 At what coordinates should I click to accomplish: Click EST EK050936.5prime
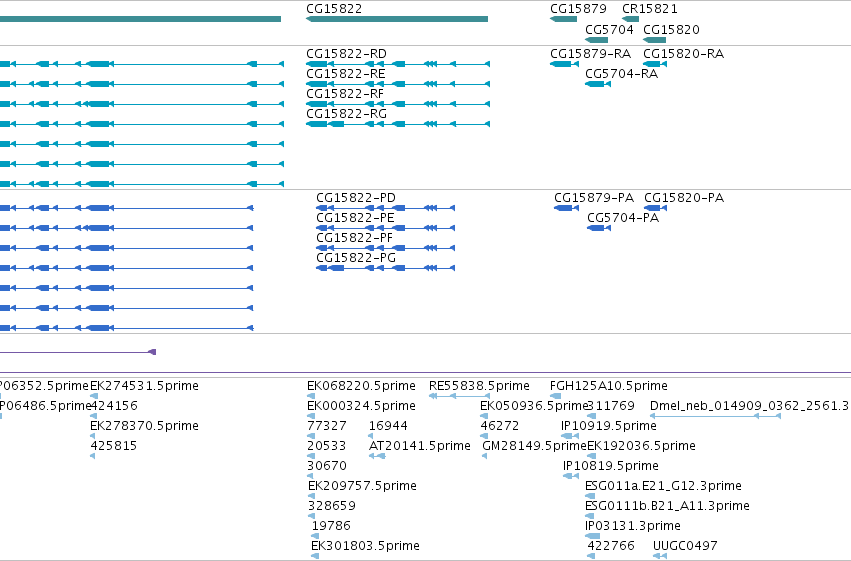tap(535, 406)
